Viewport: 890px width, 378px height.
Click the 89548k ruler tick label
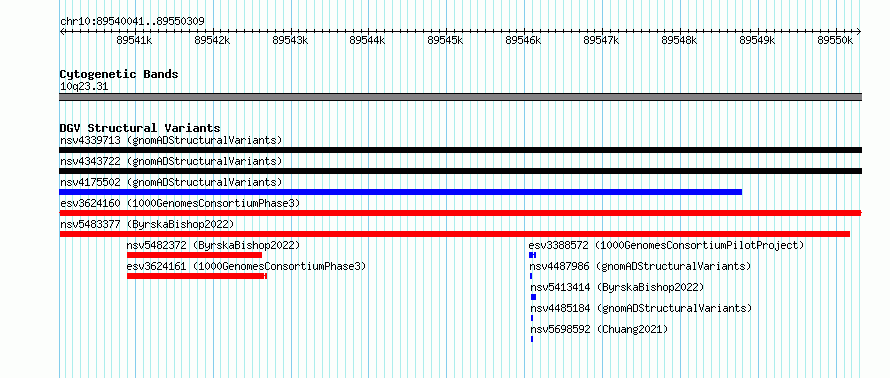(679, 40)
